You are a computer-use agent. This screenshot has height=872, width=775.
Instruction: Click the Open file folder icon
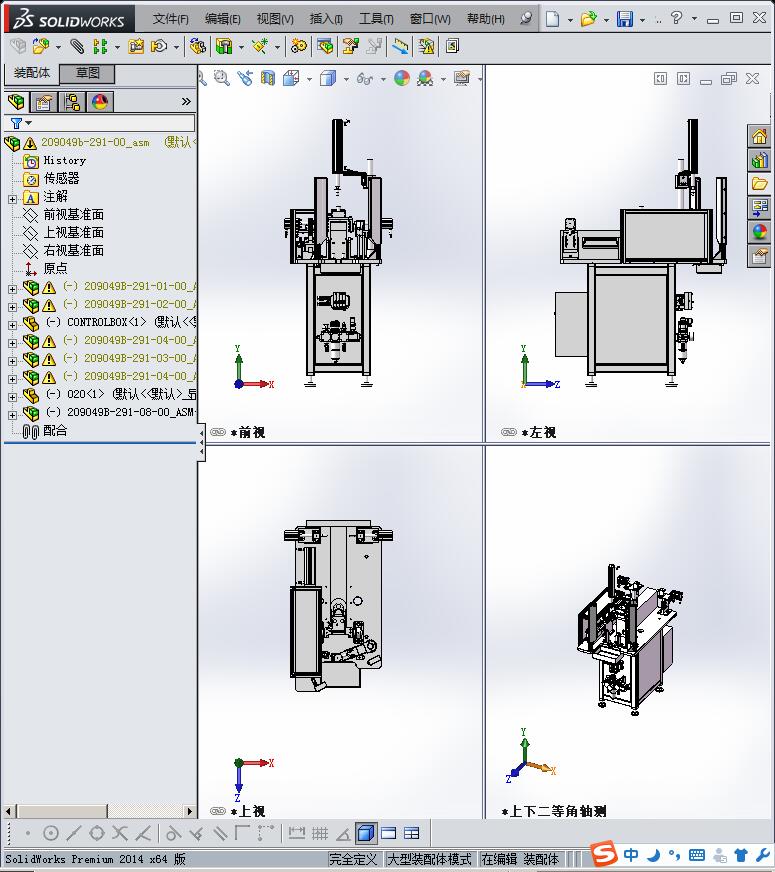click(588, 19)
